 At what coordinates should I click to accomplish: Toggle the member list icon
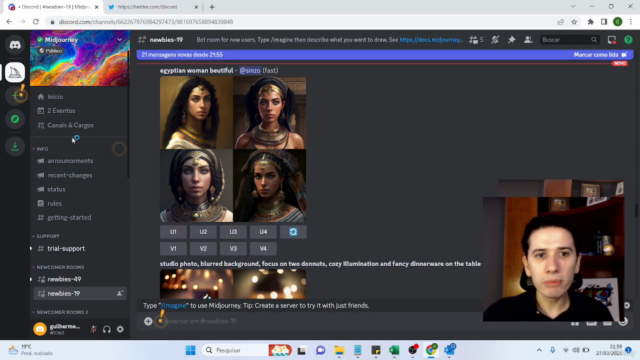coord(528,40)
